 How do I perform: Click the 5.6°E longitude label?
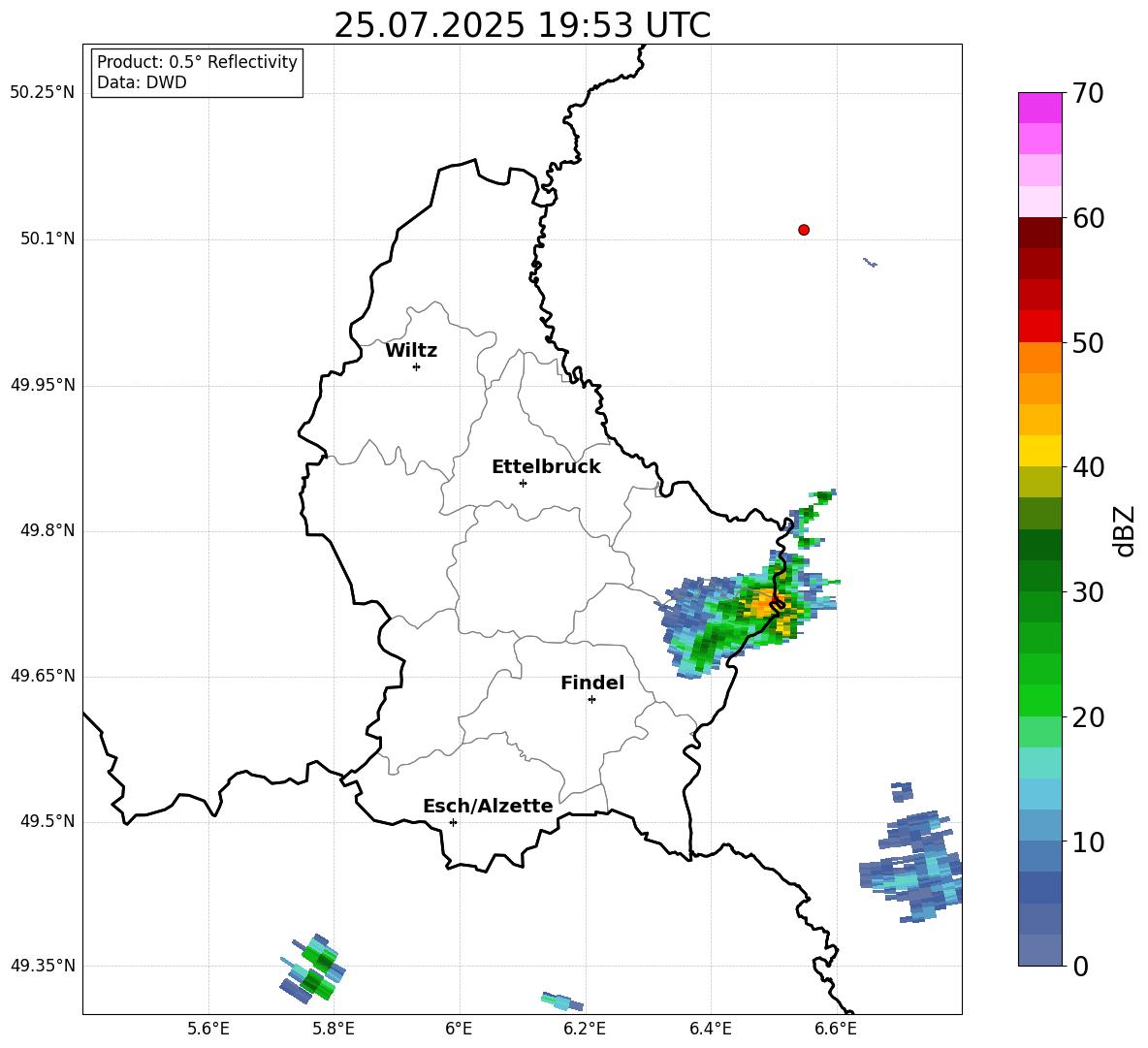pyautogui.click(x=208, y=1029)
